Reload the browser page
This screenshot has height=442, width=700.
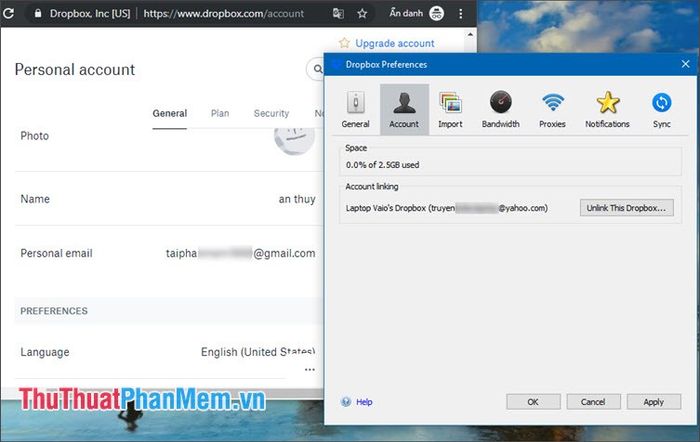coord(8,13)
